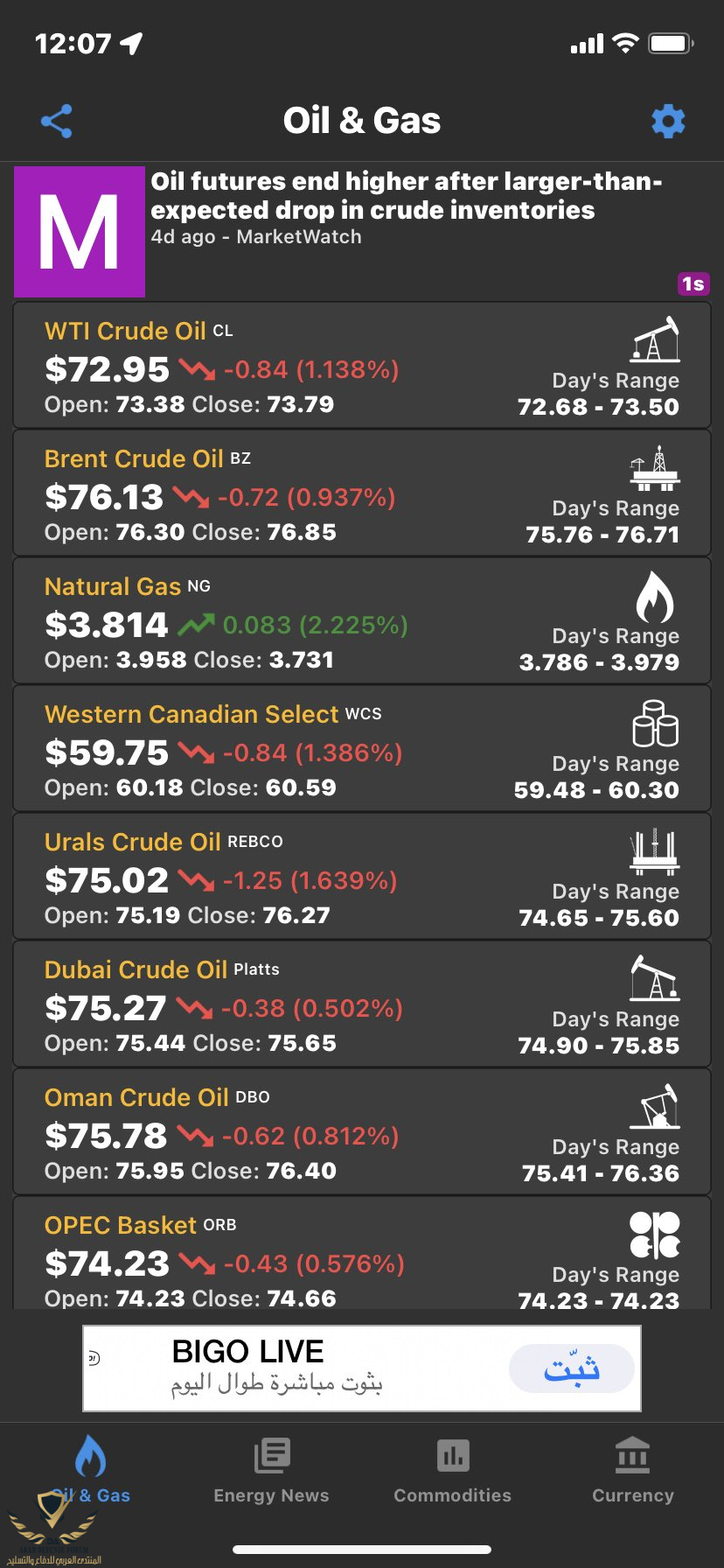The height and width of the screenshot is (1568, 724).
Task: Open settings via the gear icon
Action: (x=668, y=122)
